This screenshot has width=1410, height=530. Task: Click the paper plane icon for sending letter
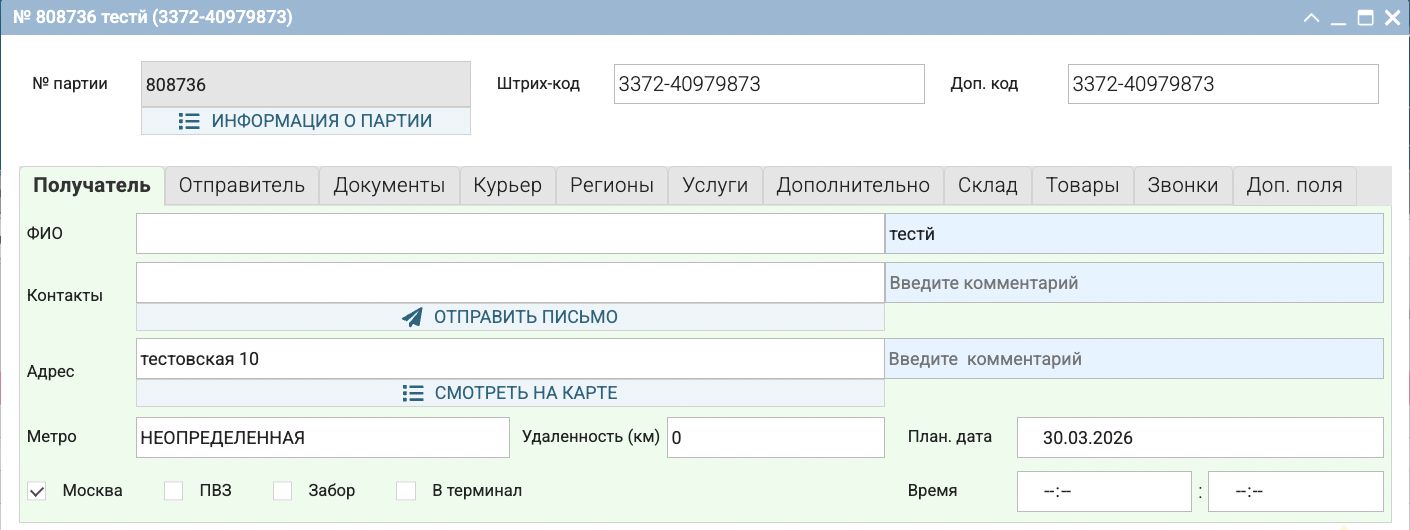[x=412, y=317]
